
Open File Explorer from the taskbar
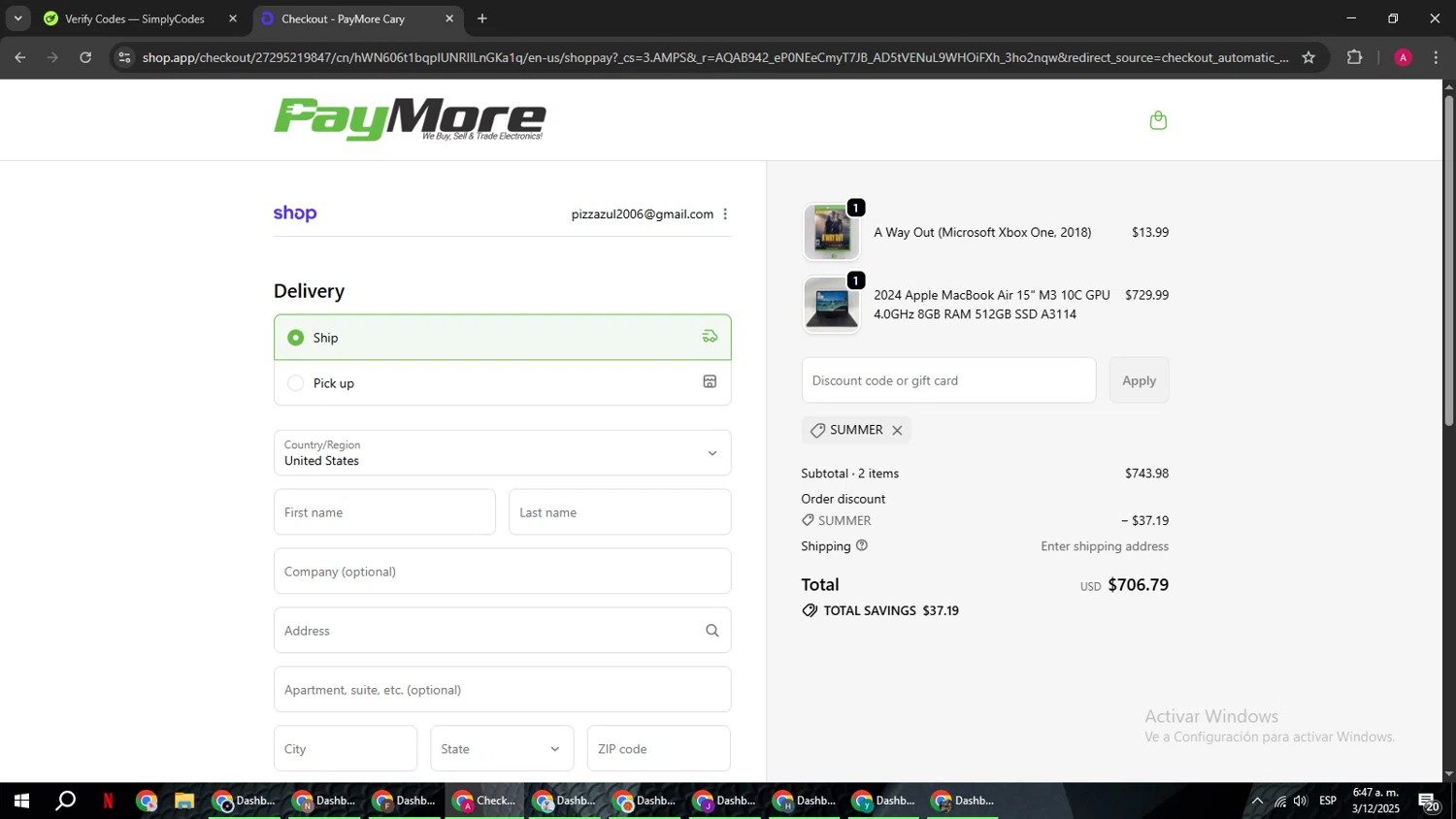pyautogui.click(x=184, y=802)
